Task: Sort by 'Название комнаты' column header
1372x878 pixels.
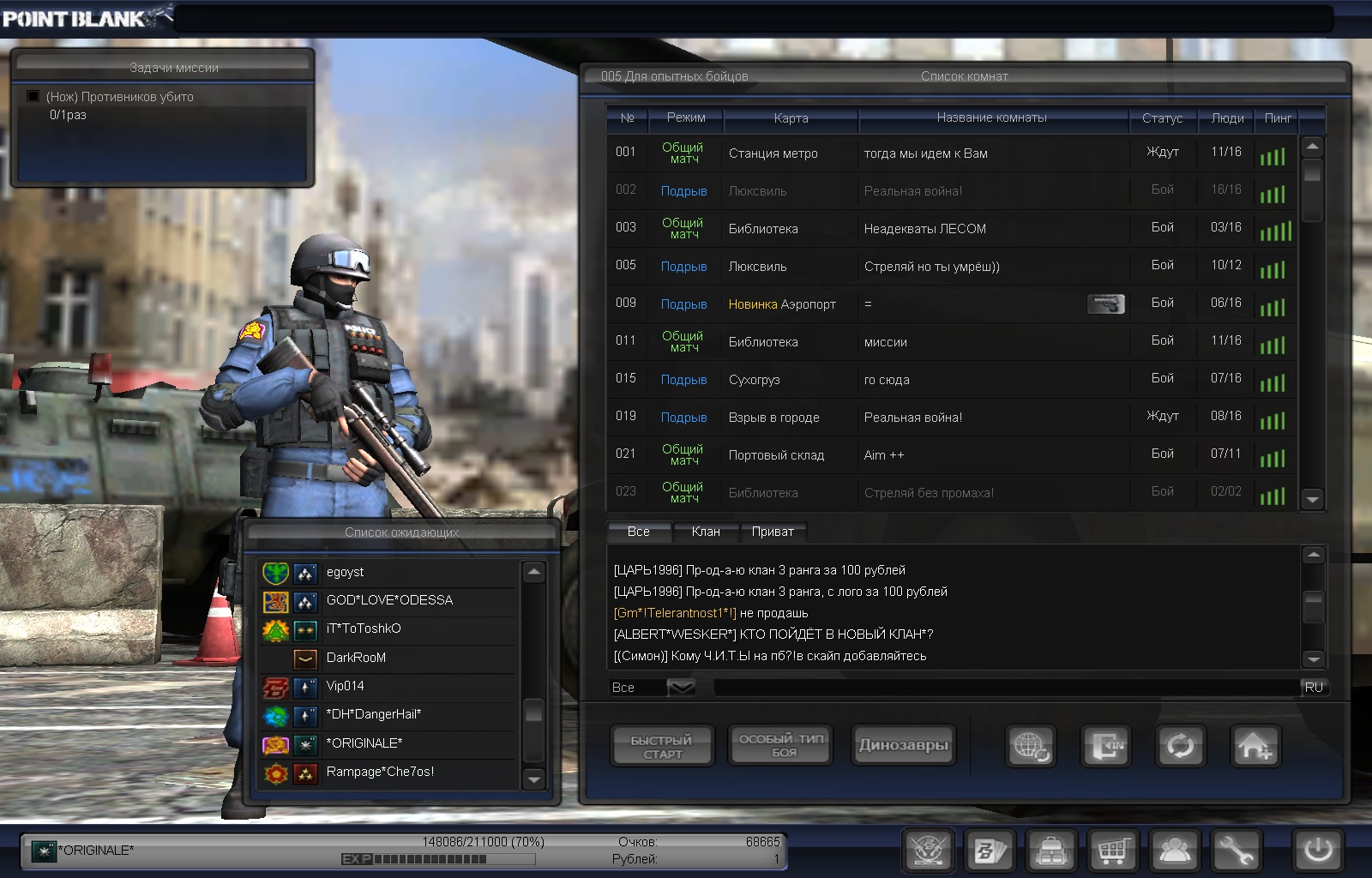Action: [992, 117]
